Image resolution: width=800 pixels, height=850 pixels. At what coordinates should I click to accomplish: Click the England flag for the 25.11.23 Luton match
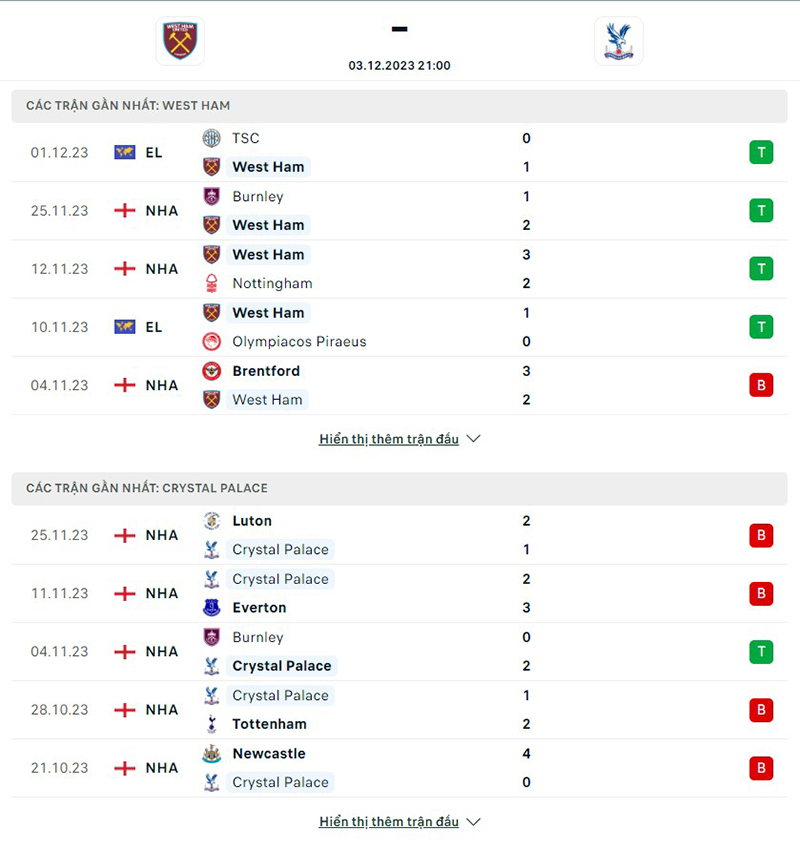[124, 535]
